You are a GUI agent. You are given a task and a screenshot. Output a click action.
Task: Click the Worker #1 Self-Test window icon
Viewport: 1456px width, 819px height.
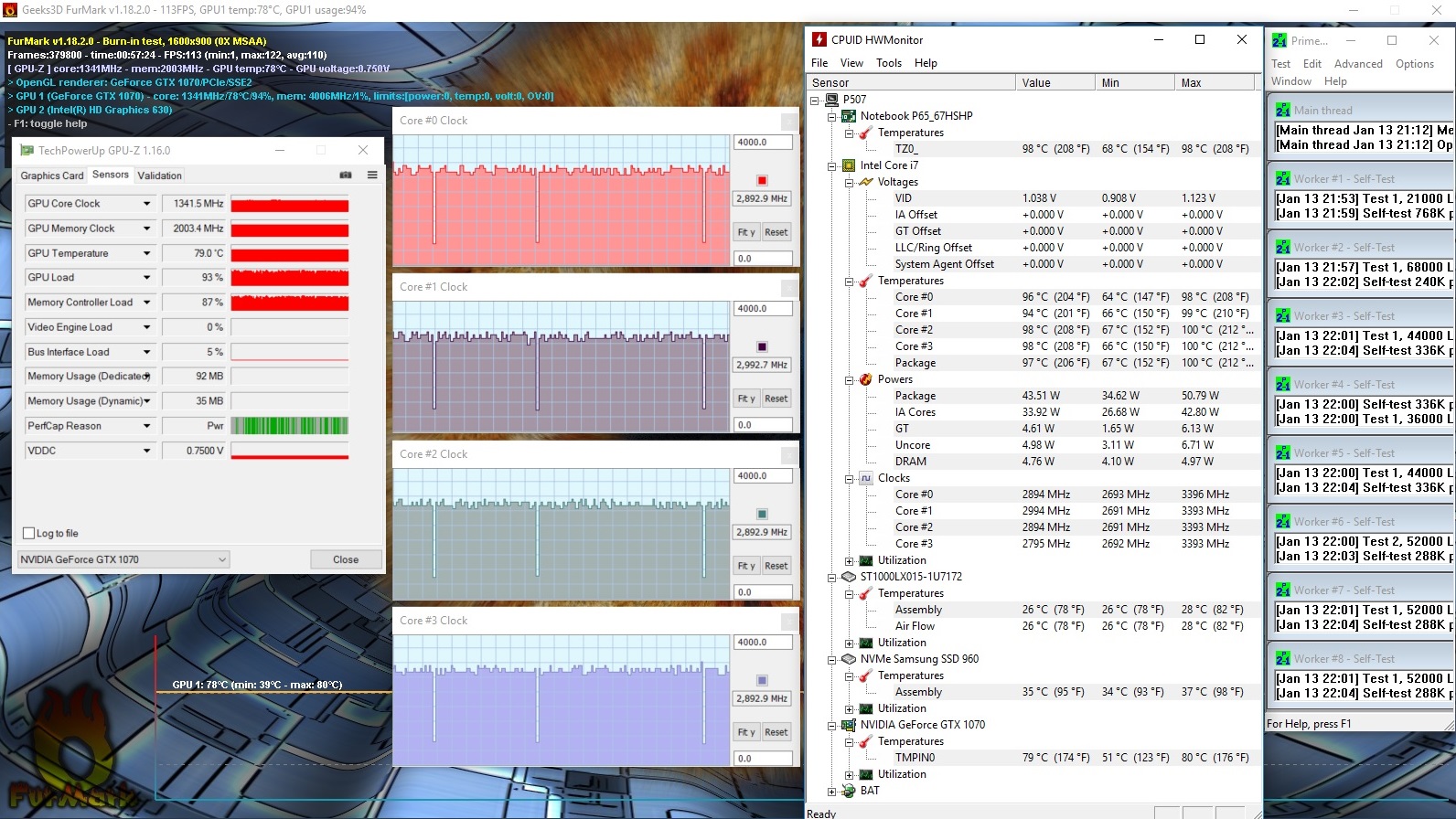click(1283, 178)
